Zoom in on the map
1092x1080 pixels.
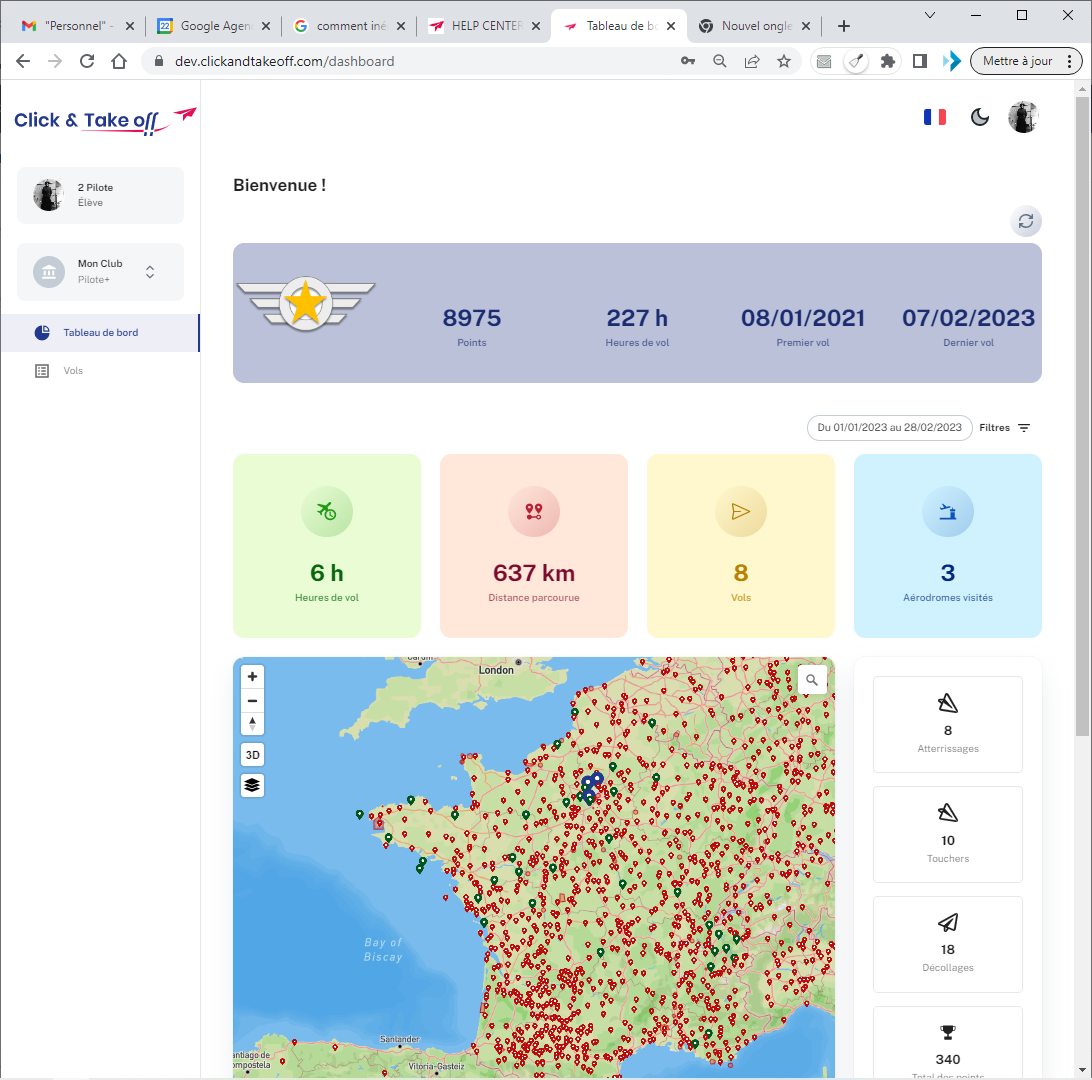point(252,676)
